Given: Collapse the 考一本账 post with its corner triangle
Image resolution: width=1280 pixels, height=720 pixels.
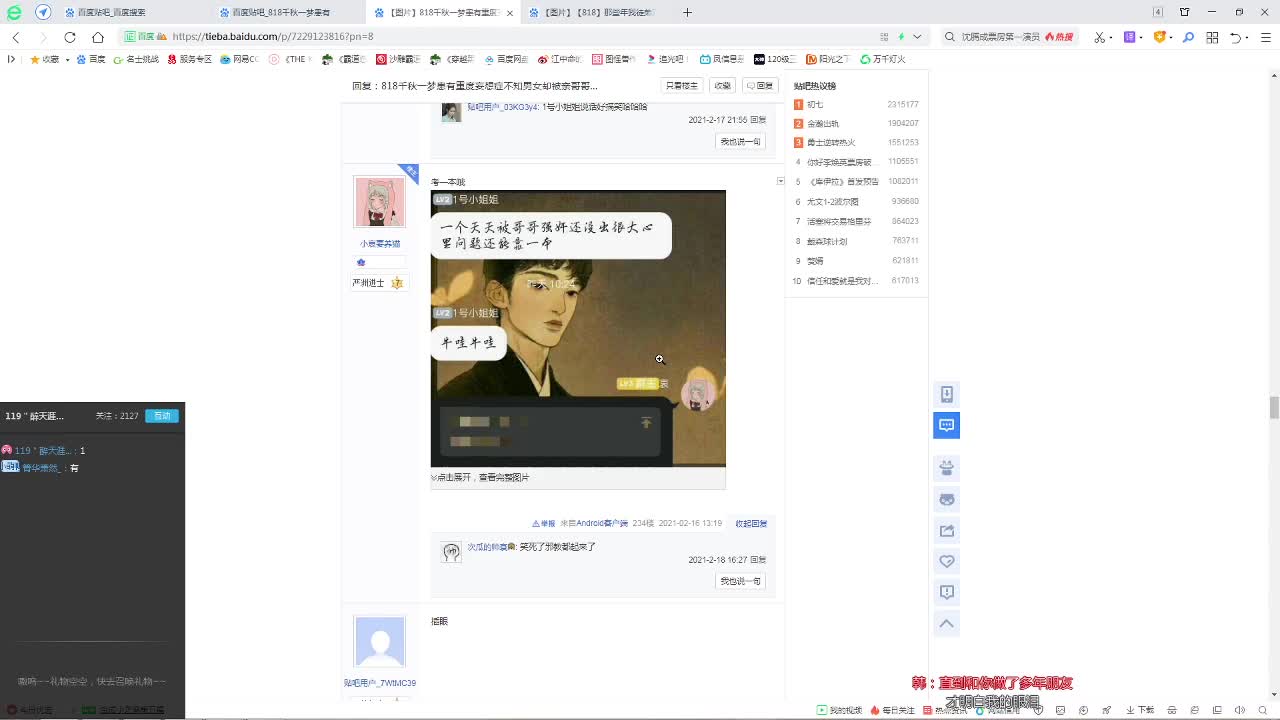Looking at the screenshot, I should (x=780, y=181).
